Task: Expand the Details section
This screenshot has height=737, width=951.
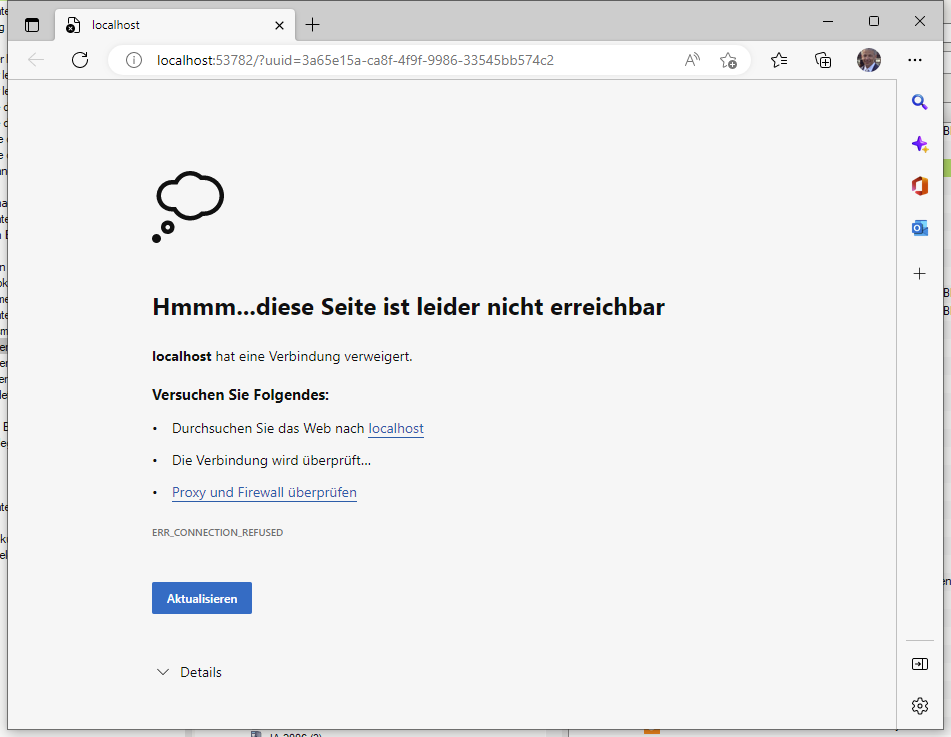Action: tap(189, 672)
